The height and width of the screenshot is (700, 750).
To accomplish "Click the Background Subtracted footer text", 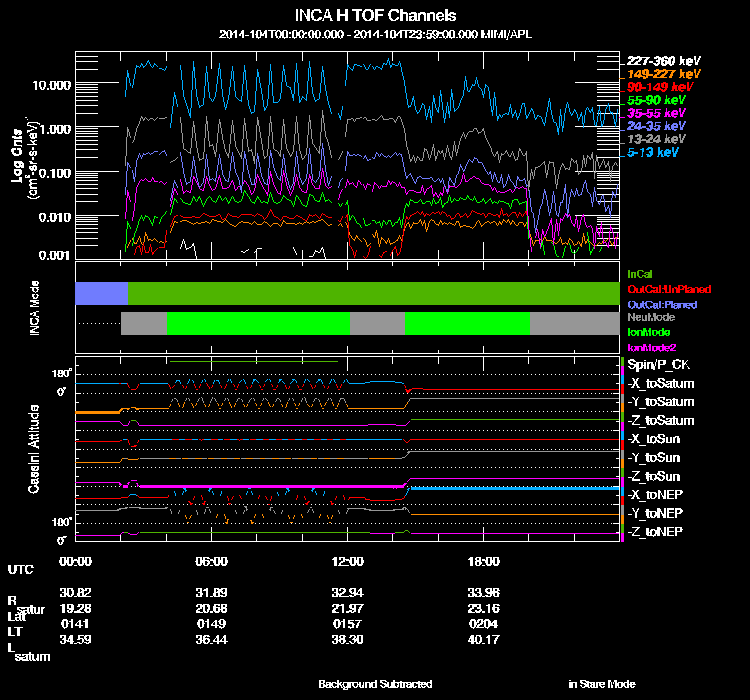I will (x=375, y=684).
